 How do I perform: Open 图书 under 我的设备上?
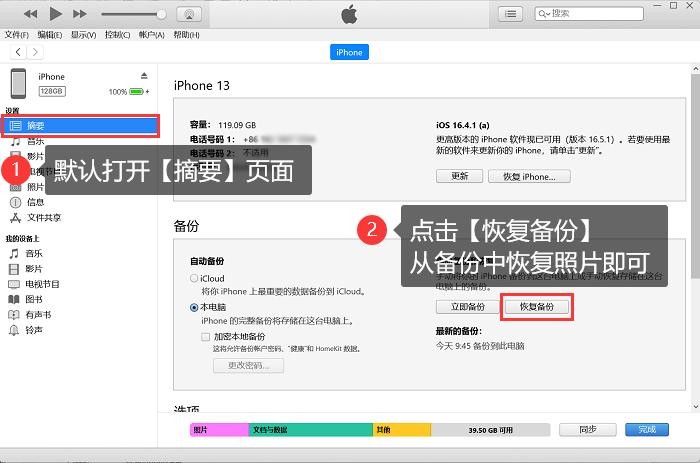(34, 299)
